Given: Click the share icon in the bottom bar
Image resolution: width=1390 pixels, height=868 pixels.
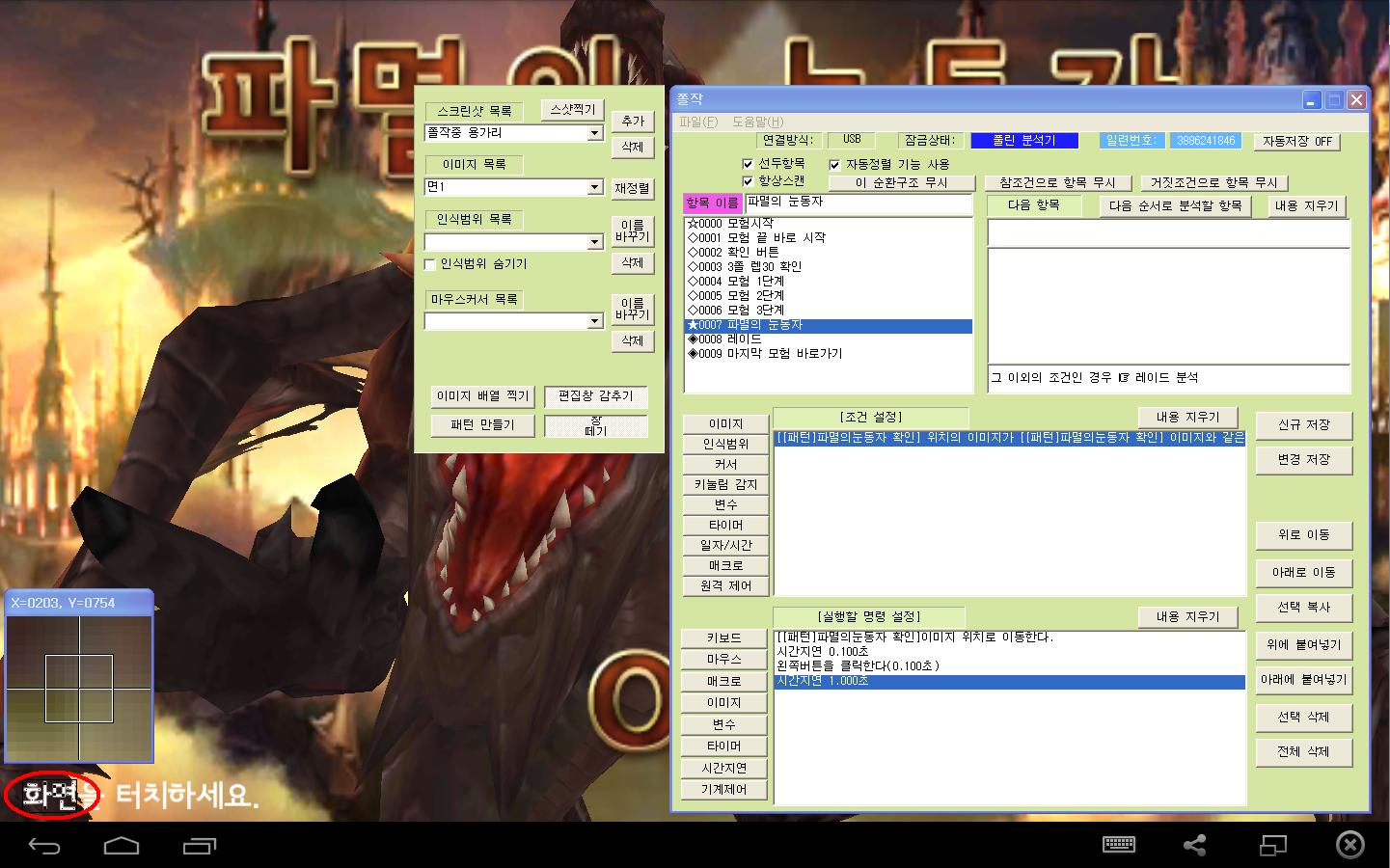Looking at the screenshot, I should [x=1195, y=846].
